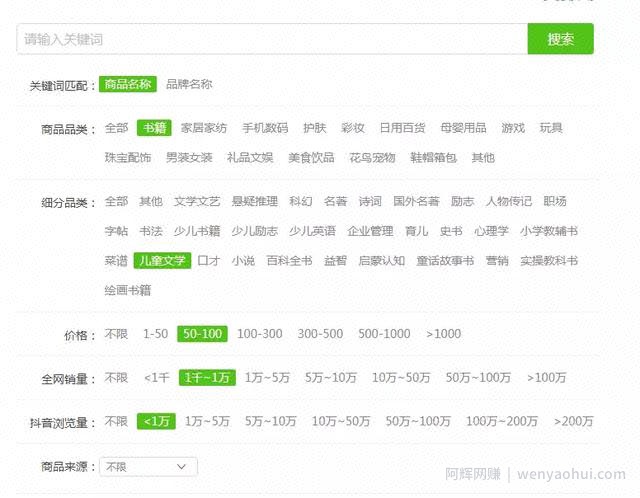
Task: Filter by 书法 subcategory
Action: pos(151,231)
